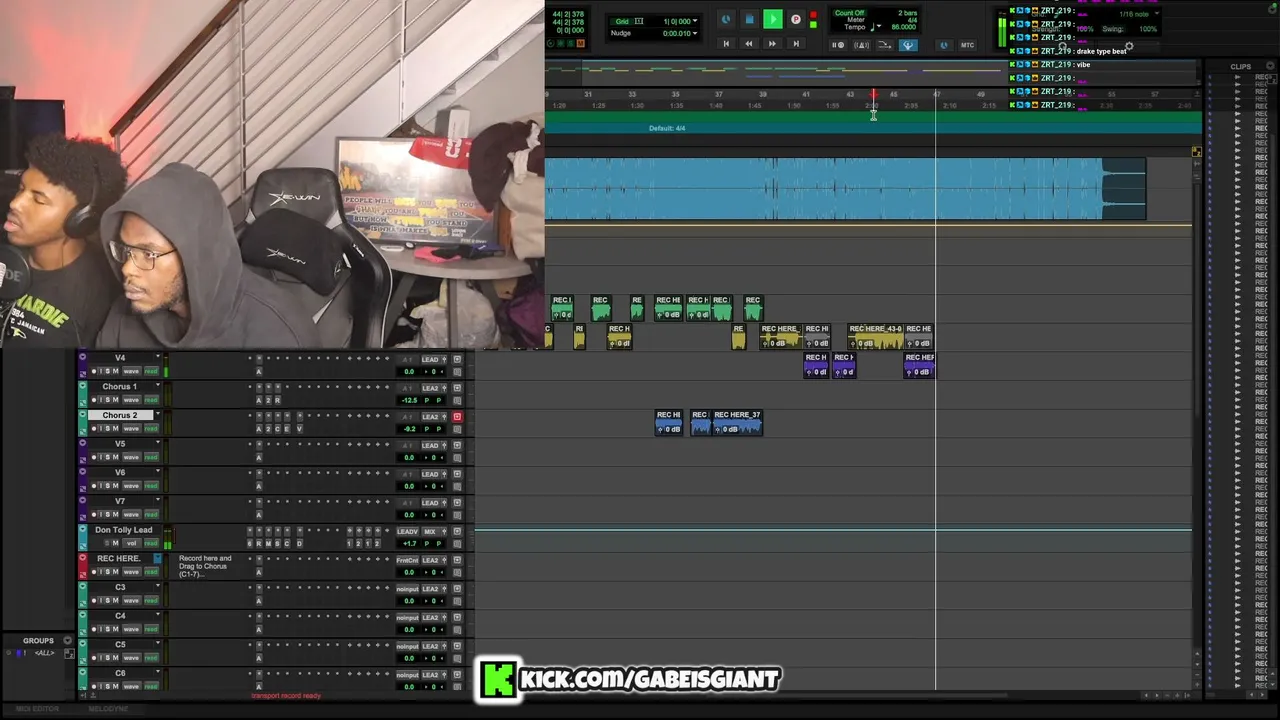This screenshot has width=1280, height=720.
Task: Click Return to Zero transport button
Action: pos(726,44)
